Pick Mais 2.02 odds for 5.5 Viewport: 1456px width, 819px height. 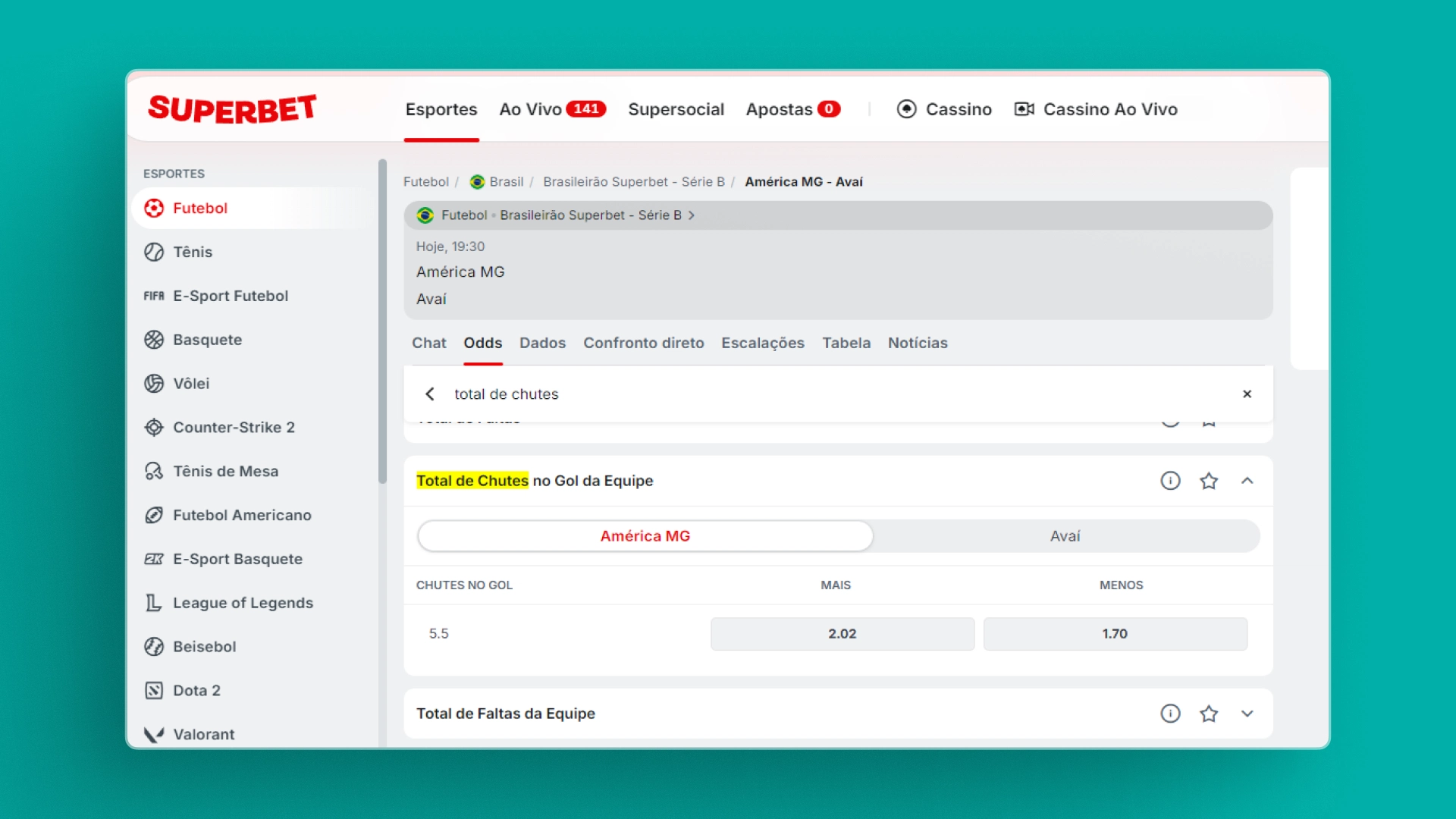(842, 634)
